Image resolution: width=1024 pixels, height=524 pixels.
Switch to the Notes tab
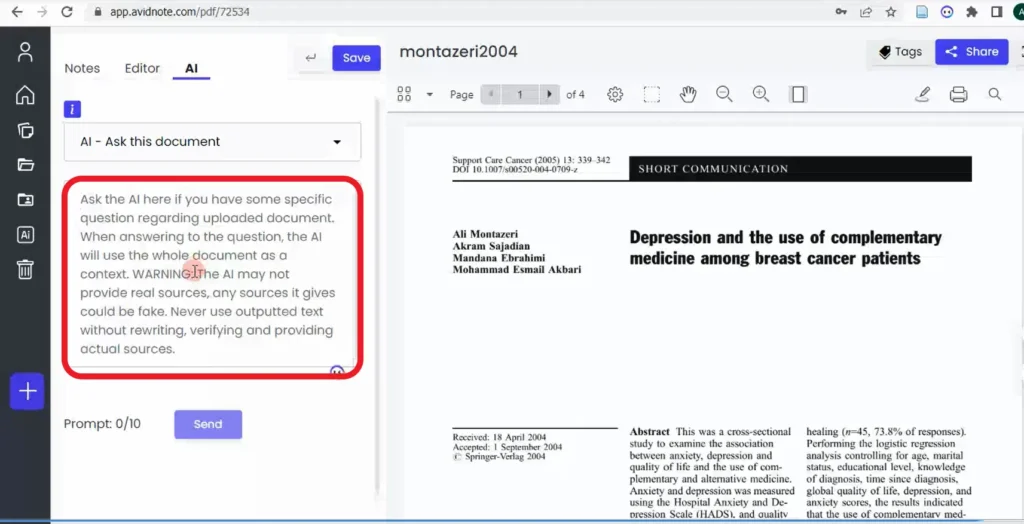pyautogui.click(x=82, y=68)
